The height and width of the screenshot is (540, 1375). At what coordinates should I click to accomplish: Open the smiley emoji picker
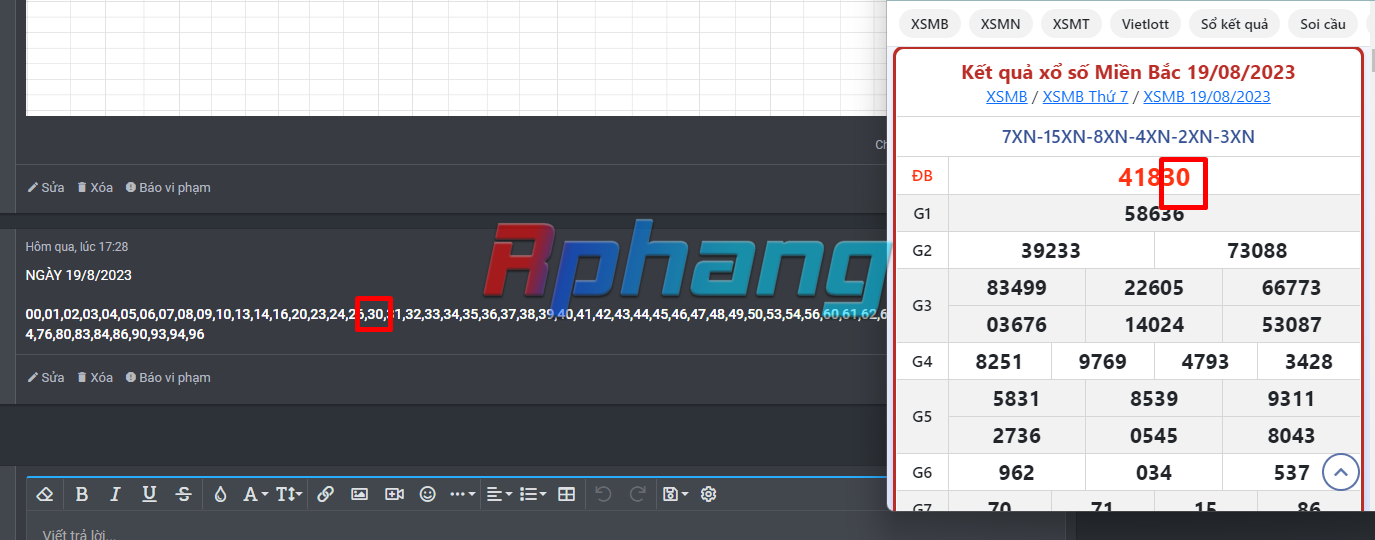pyautogui.click(x=428, y=494)
